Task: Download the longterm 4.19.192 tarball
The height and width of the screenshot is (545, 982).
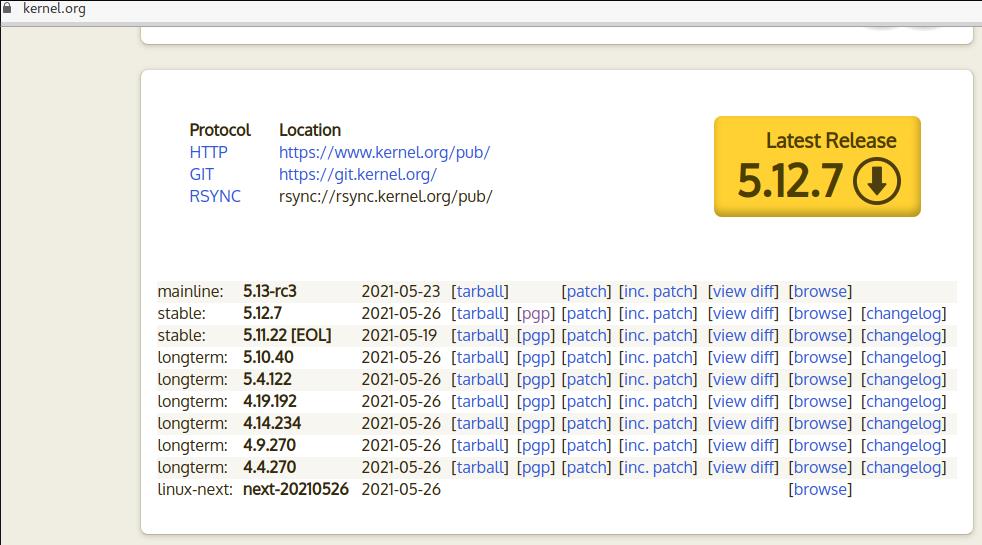Action: (480, 401)
